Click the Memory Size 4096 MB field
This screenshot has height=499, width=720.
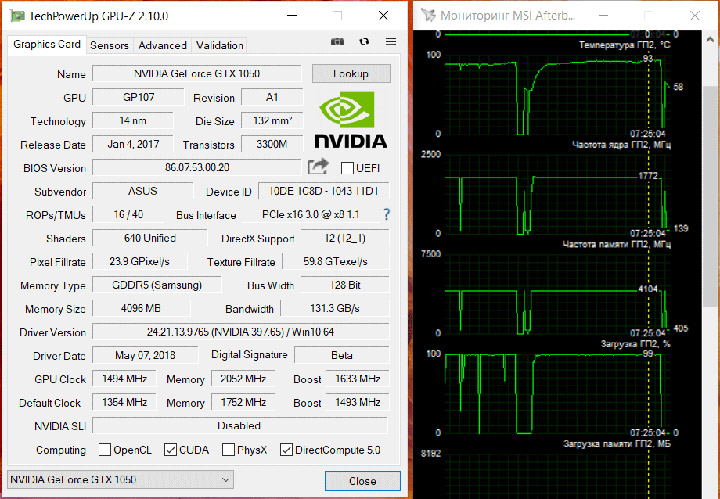pyautogui.click(x=141, y=308)
